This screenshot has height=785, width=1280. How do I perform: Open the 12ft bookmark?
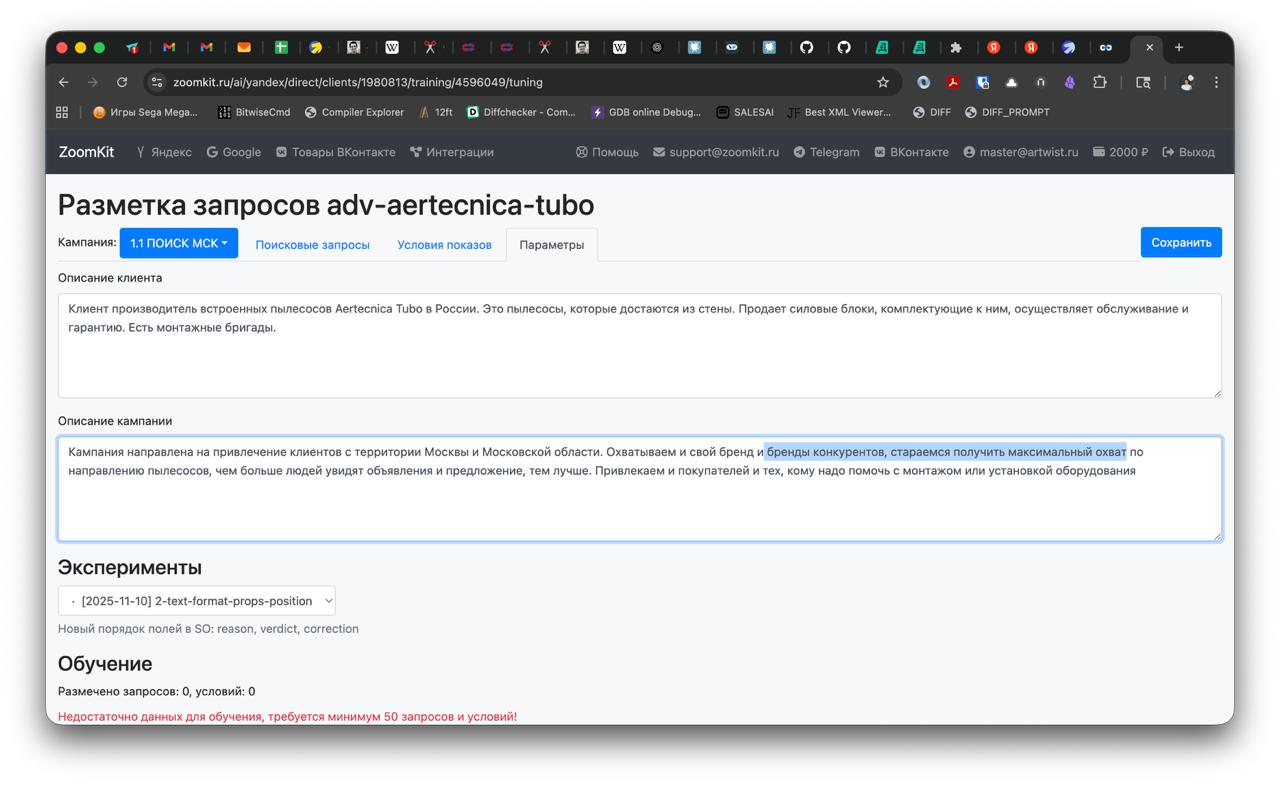(435, 112)
